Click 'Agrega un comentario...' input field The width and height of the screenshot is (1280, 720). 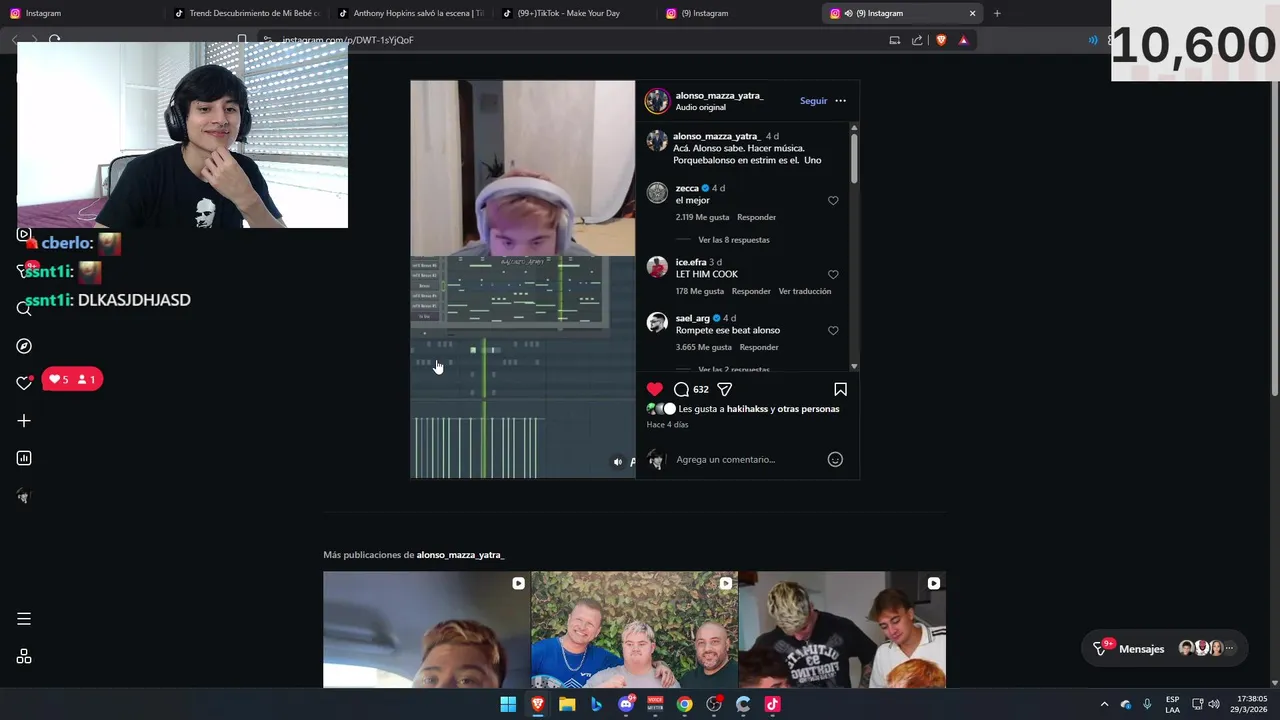748,459
